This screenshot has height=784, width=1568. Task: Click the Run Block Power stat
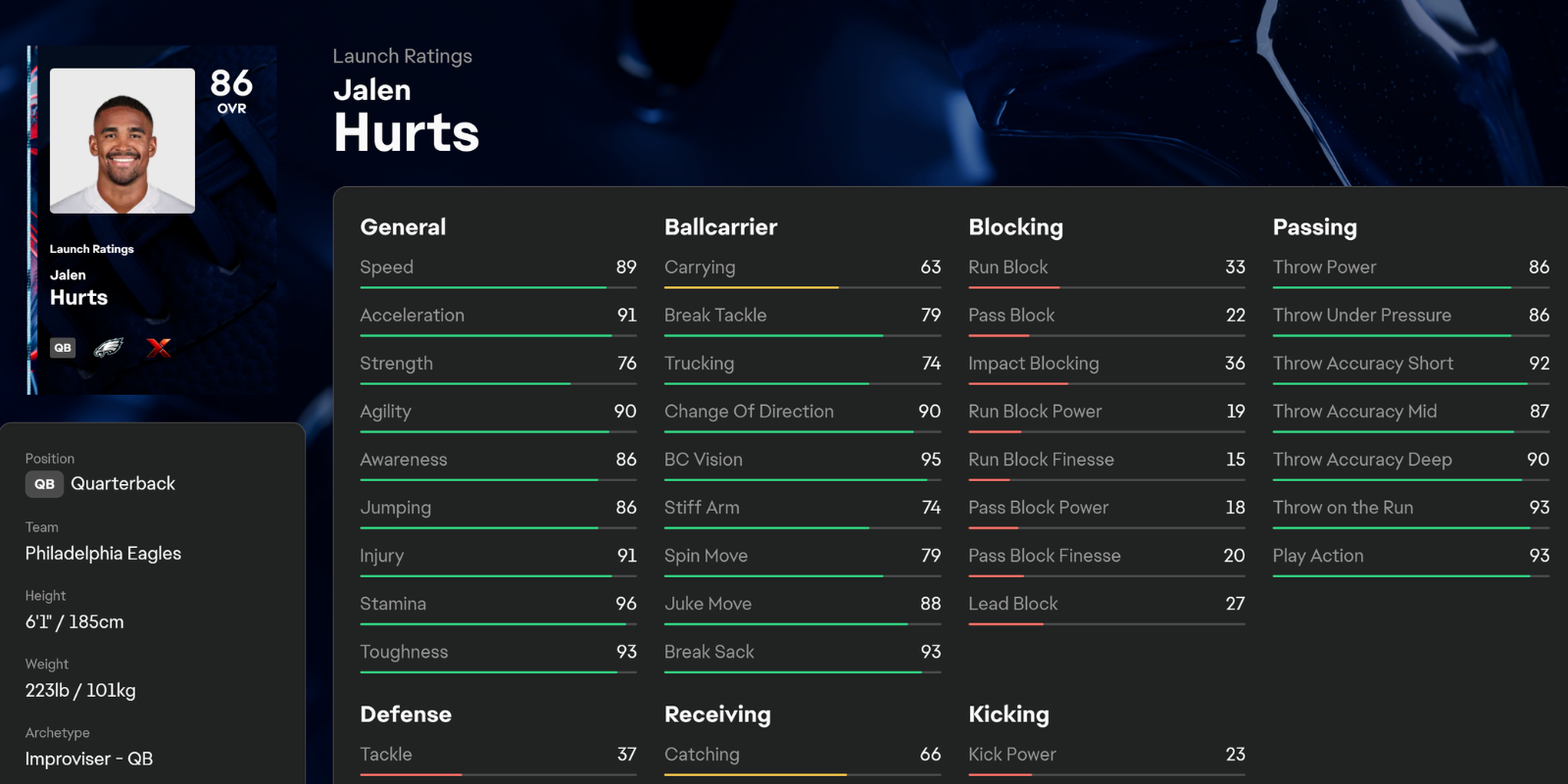pyautogui.click(x=1105, y=412)
